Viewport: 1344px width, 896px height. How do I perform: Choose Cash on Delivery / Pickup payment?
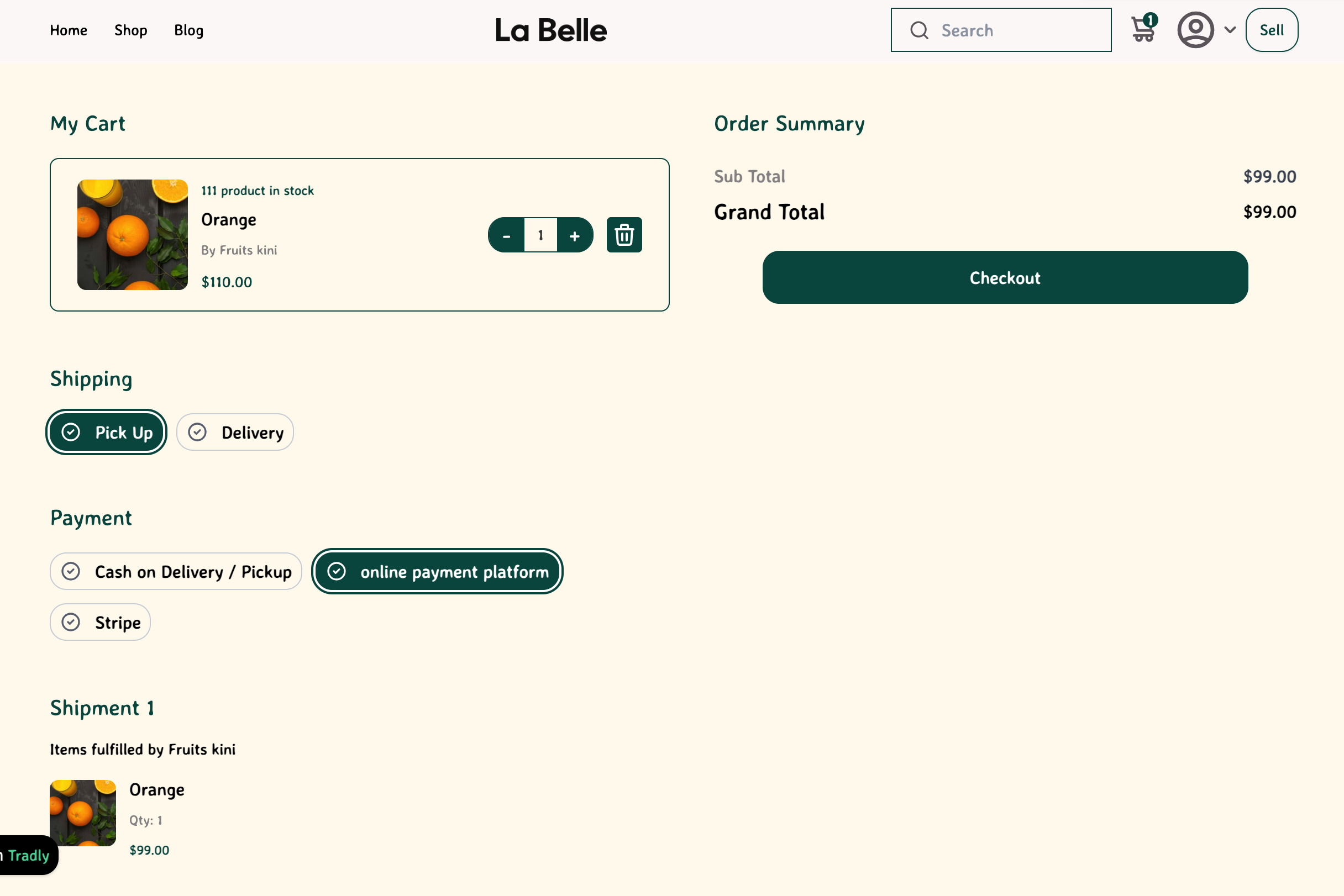click(x=176, y=571)
